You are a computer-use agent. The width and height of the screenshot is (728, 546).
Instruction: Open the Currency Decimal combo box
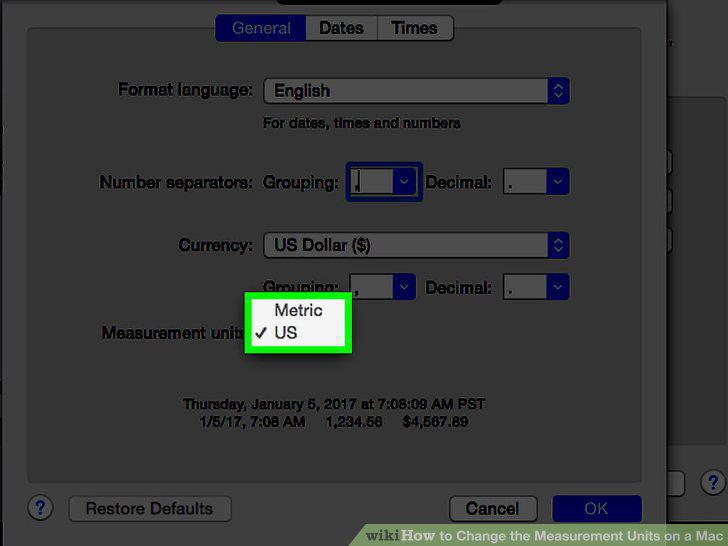(x=557, y=286)
